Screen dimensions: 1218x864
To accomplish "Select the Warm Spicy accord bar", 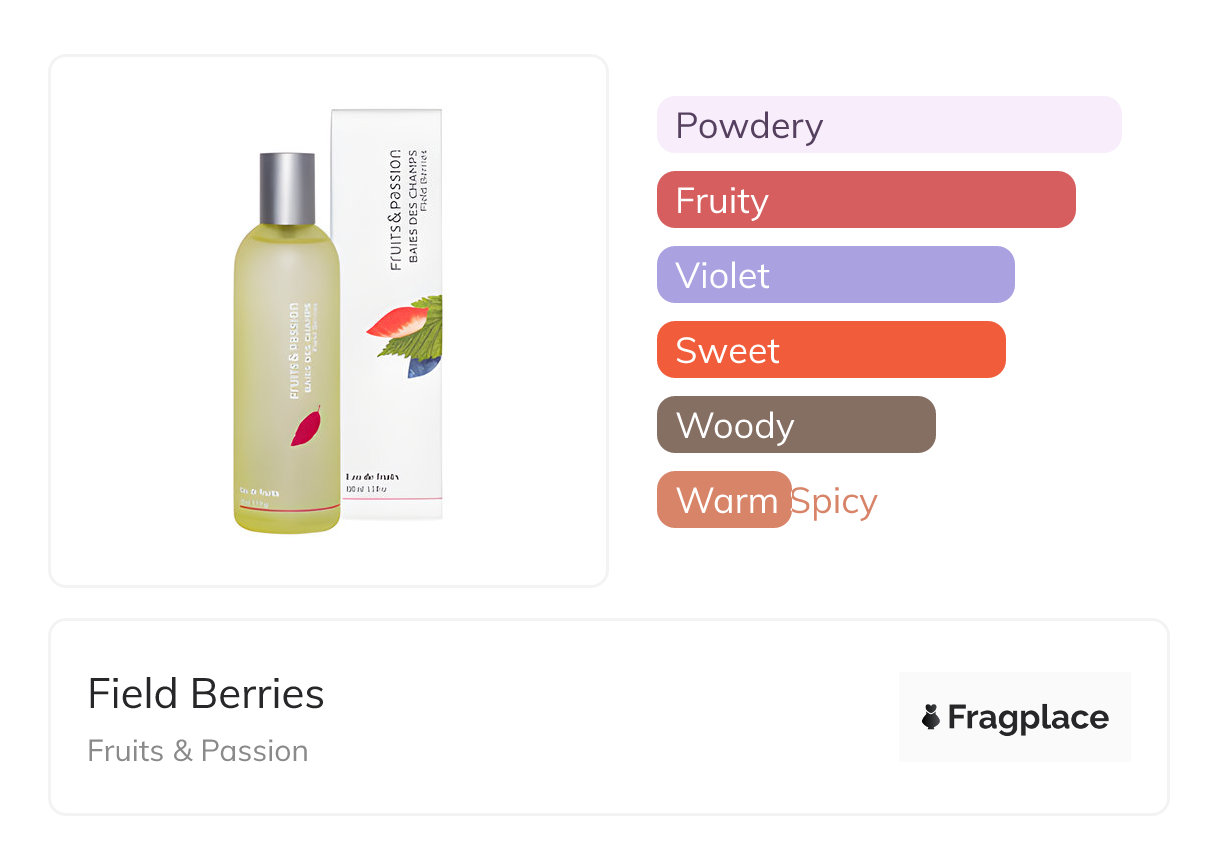I will (x=724, y=500).
